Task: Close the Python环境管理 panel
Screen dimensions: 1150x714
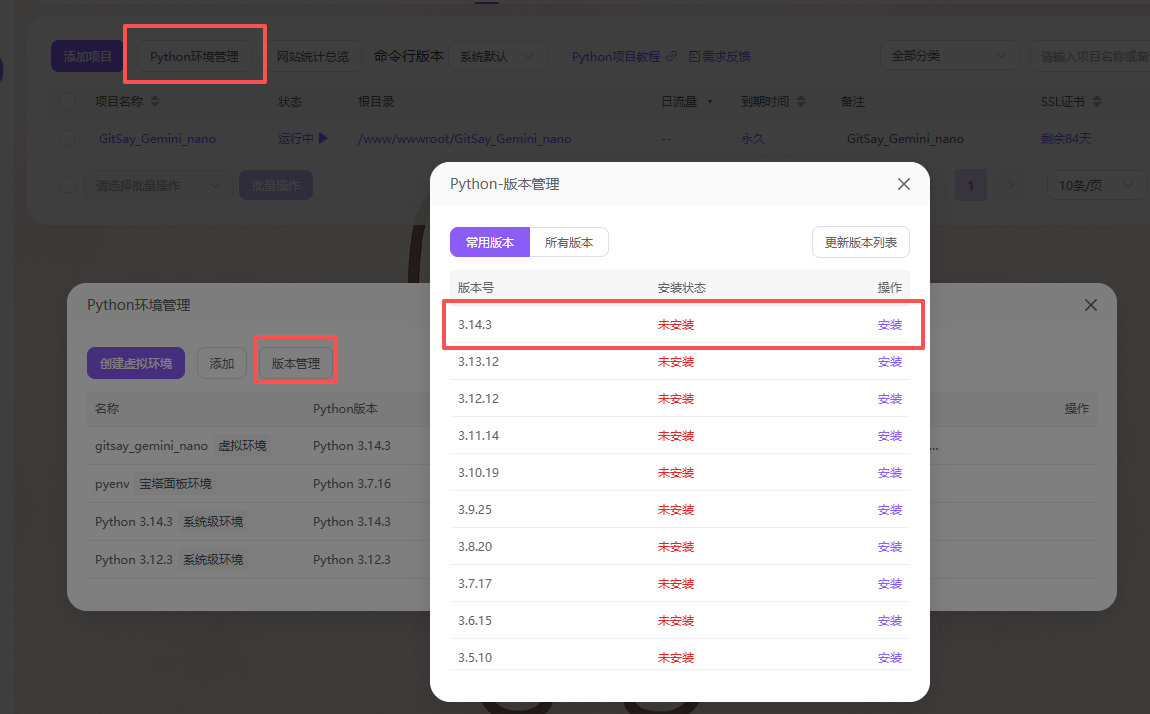Action: [x=1091, y=305]
